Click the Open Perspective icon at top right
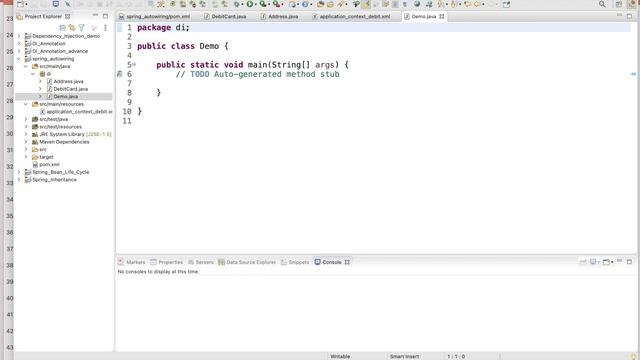 619,4
